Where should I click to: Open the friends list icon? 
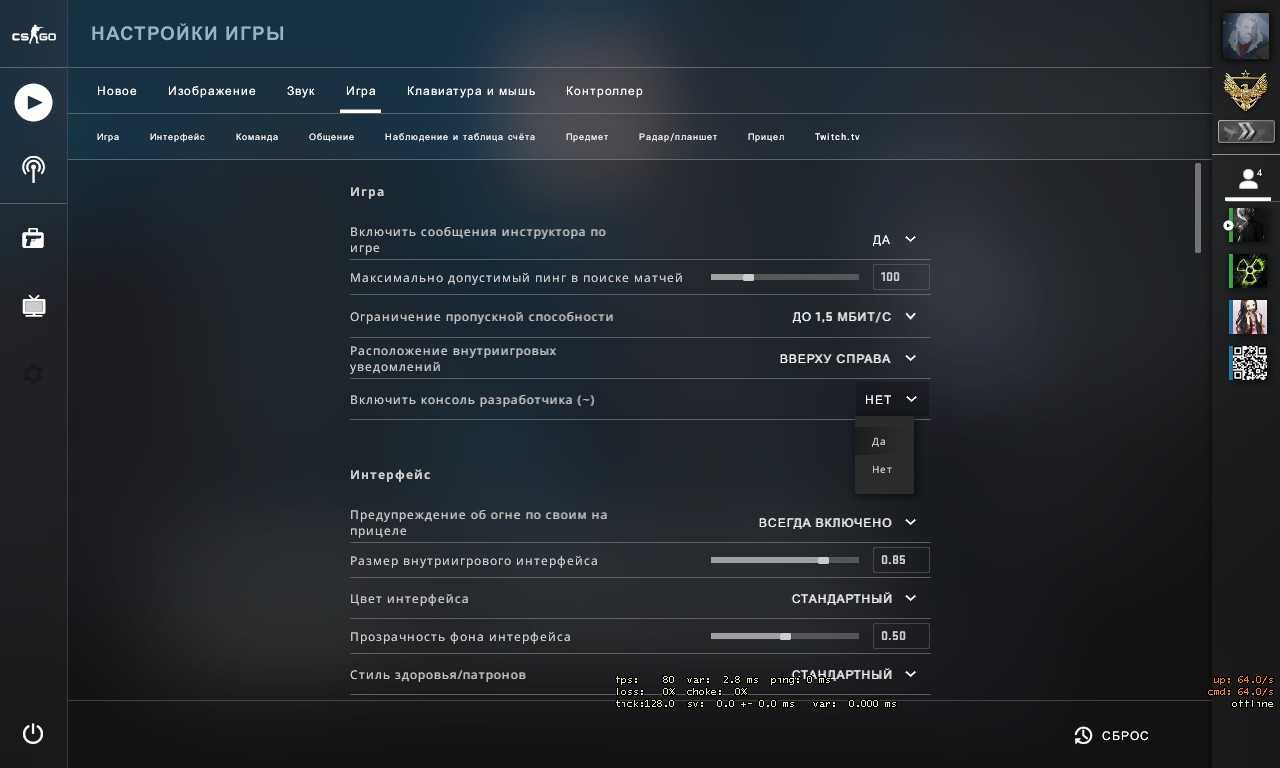[1248, 179]
